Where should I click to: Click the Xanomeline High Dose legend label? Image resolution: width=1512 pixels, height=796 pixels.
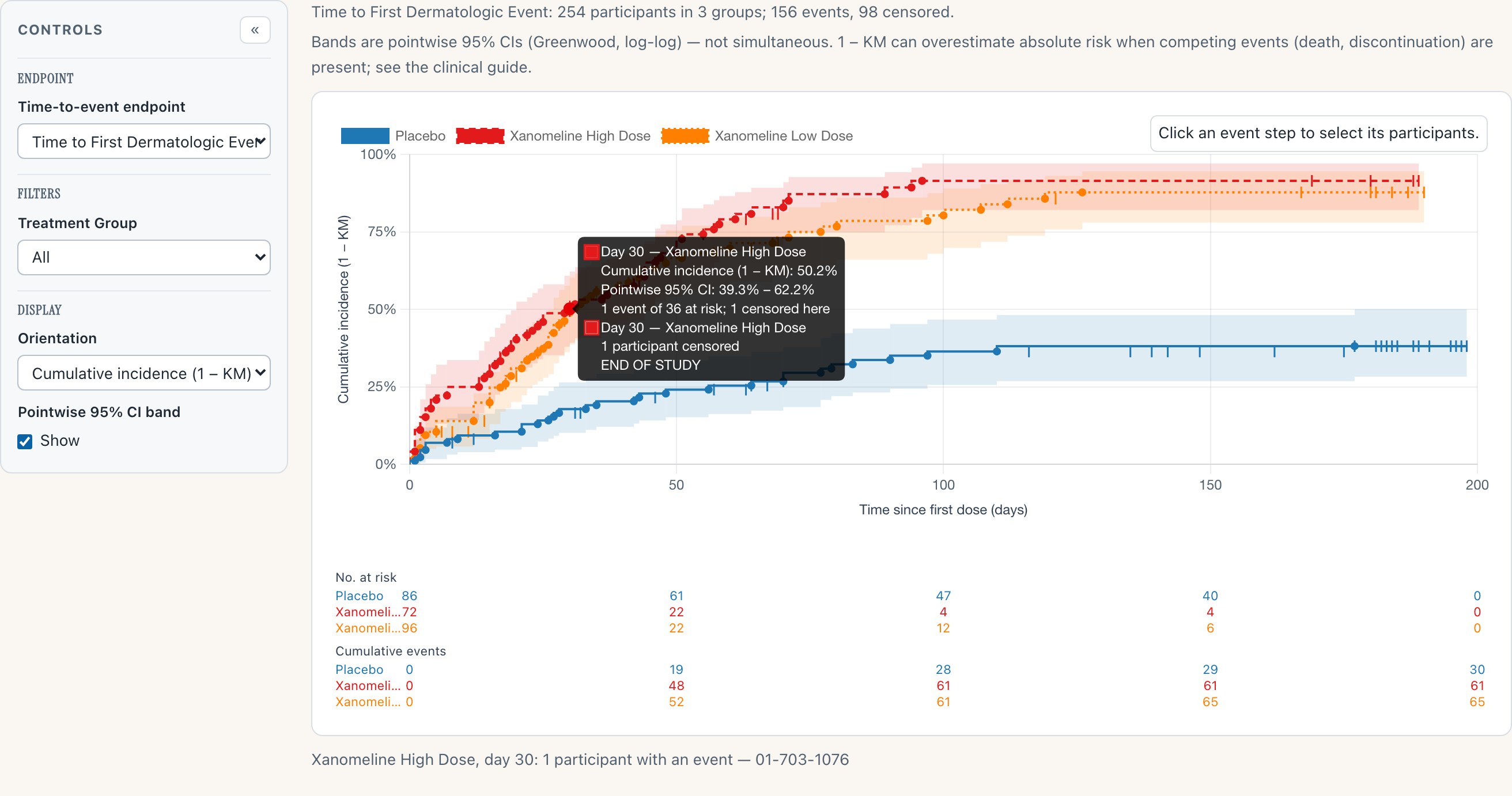(x=580, y=136)
